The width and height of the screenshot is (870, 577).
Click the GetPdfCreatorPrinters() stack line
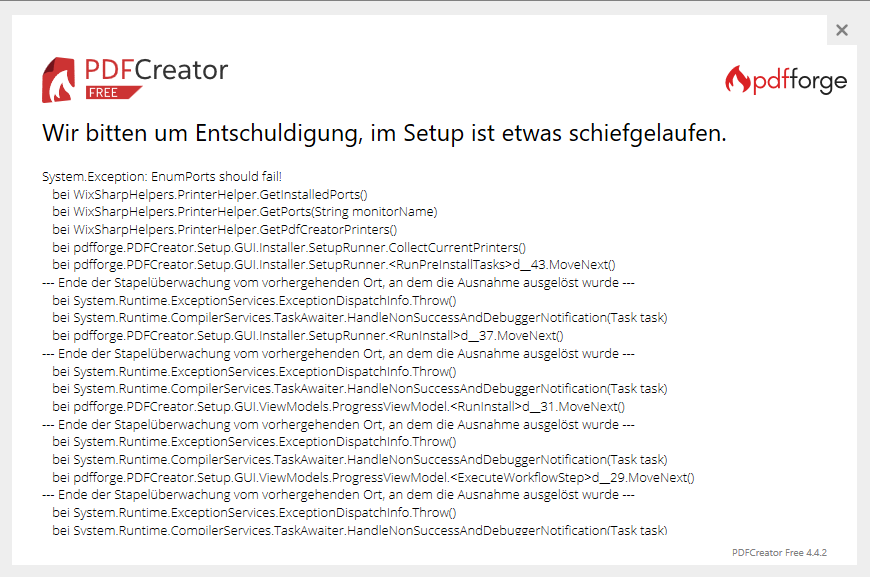coord(225,230)
